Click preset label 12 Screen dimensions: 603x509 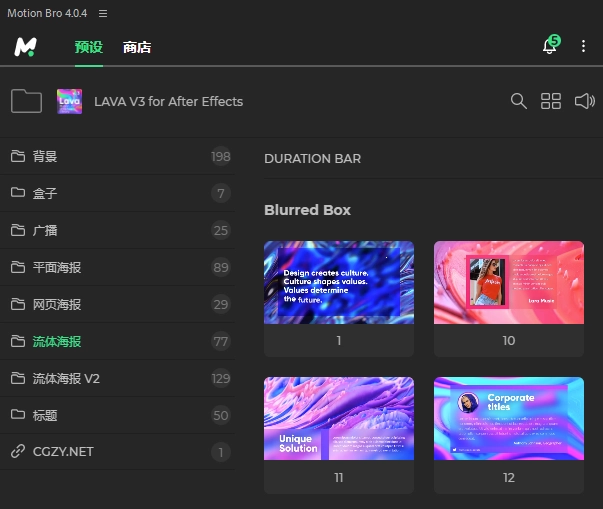(509, 477)
